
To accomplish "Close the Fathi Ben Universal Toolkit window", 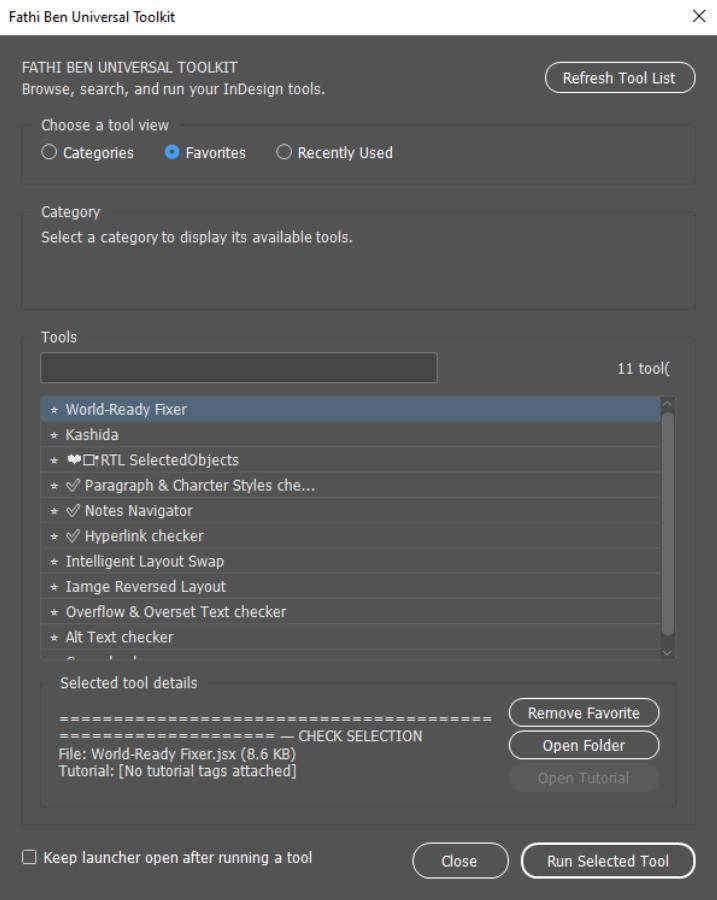I will [x=699, y=16].
